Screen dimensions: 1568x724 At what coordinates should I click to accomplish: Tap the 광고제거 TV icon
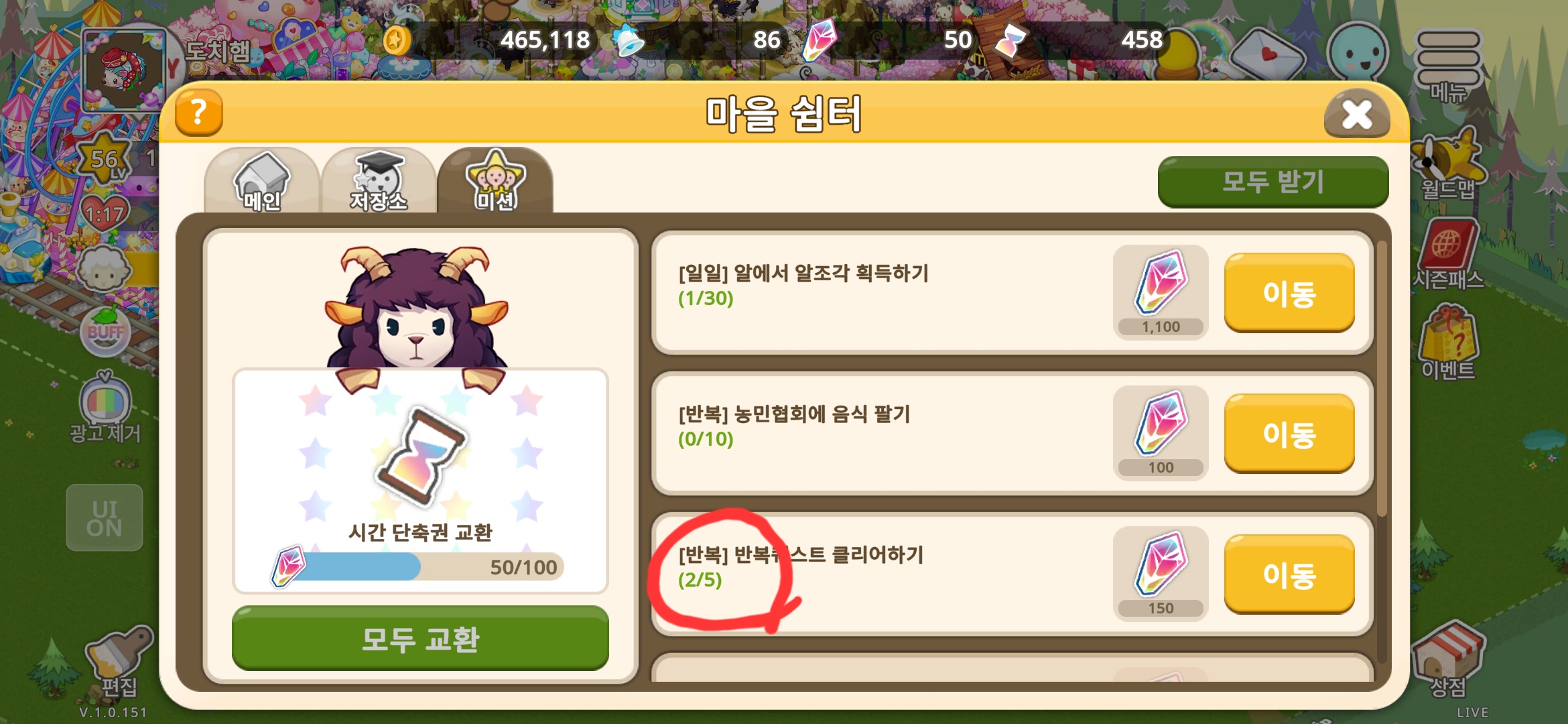pyautogui.click(x=105, y=407)
